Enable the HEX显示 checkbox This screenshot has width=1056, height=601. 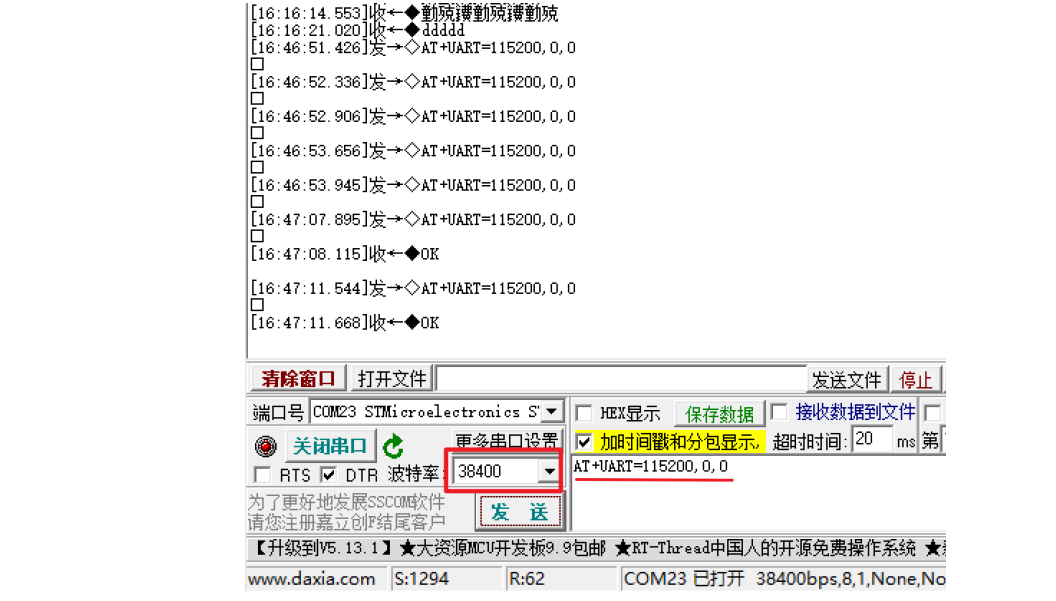(x=582, y=411)
